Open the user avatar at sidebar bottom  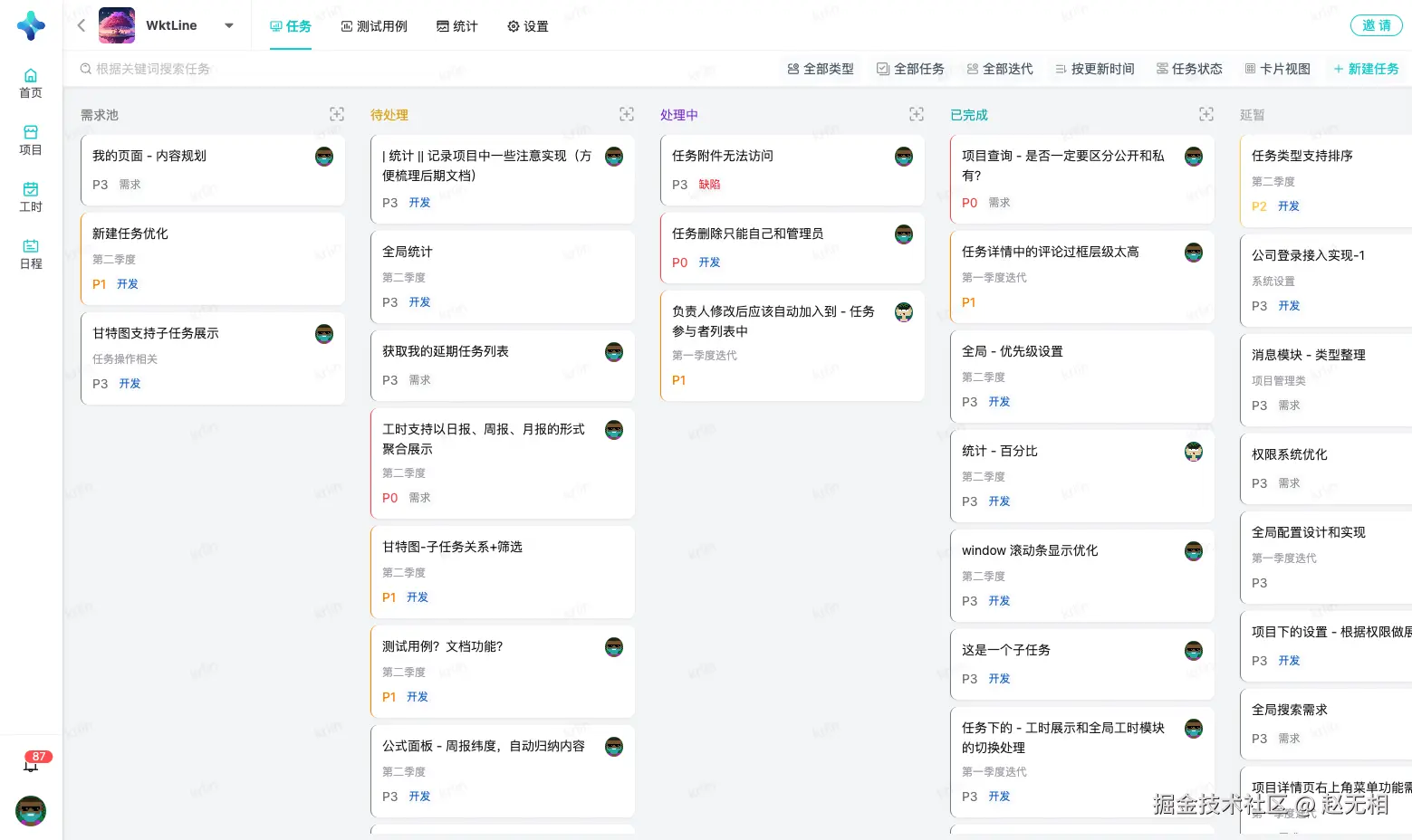tap(31, 811)
